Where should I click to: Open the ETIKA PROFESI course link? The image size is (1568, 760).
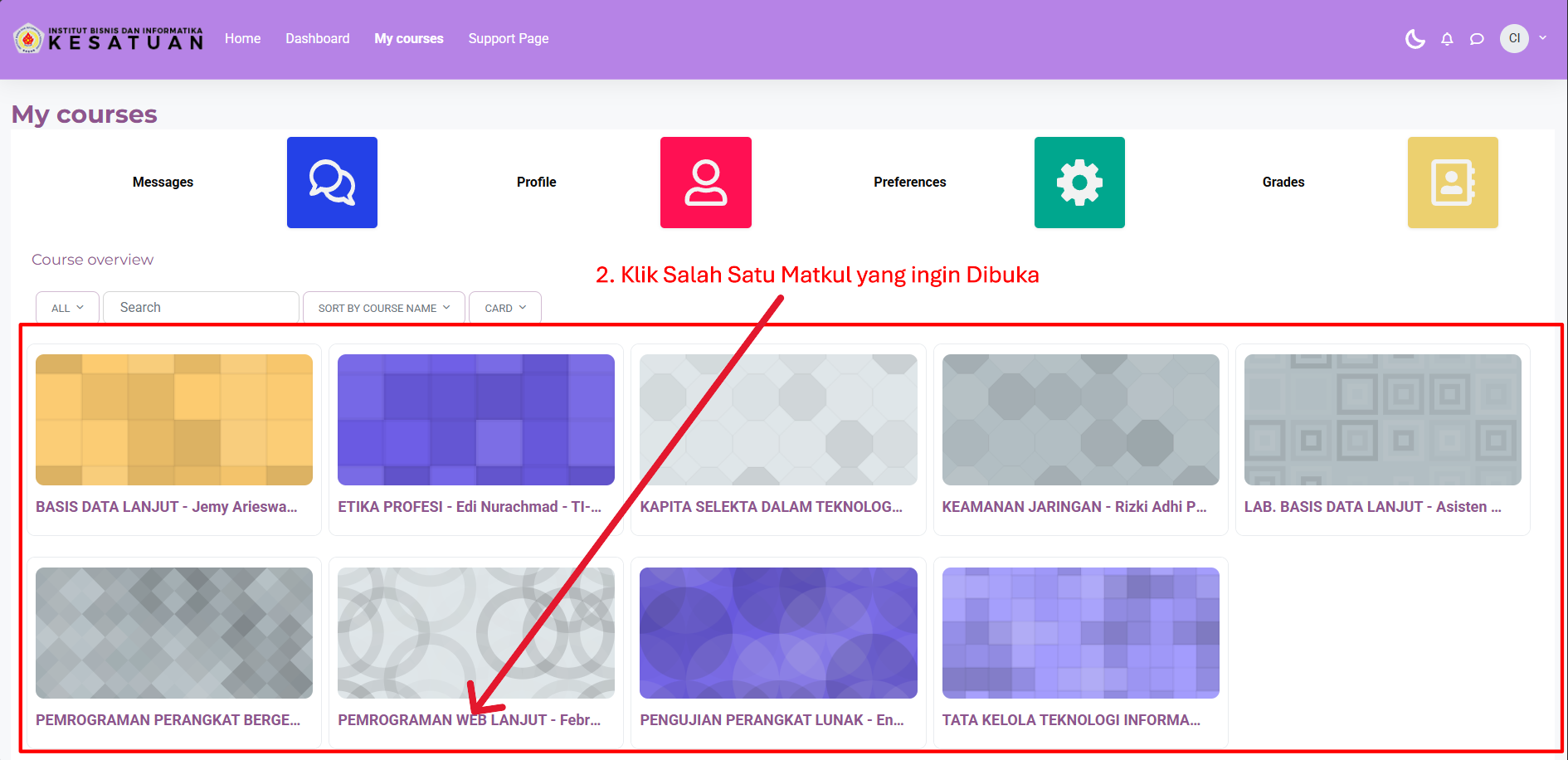[469, 507]
